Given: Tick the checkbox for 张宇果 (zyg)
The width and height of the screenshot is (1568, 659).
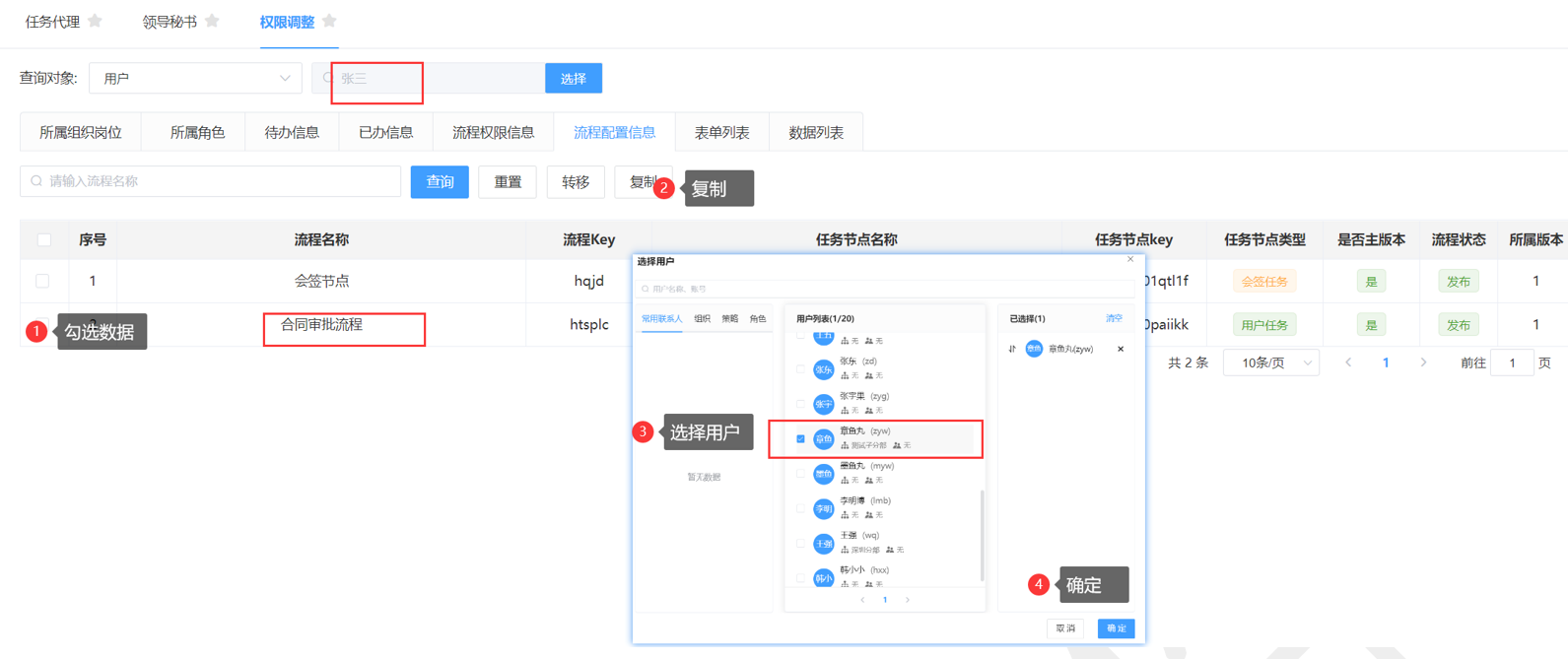Looking at the screenshot, I should 800,404.
